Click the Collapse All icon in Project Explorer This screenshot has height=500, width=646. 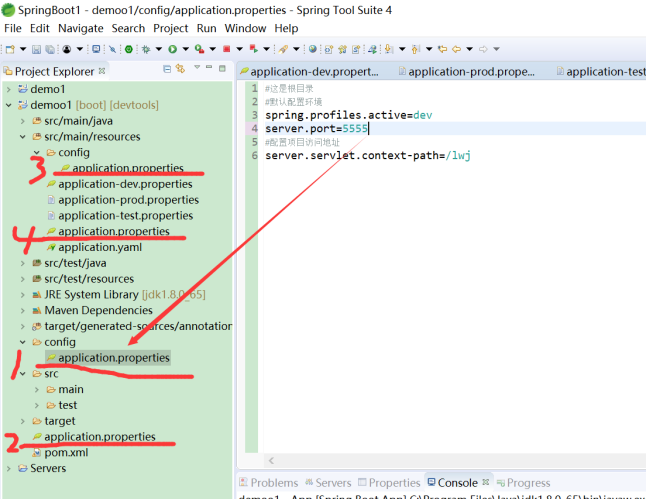click(167, 69)
